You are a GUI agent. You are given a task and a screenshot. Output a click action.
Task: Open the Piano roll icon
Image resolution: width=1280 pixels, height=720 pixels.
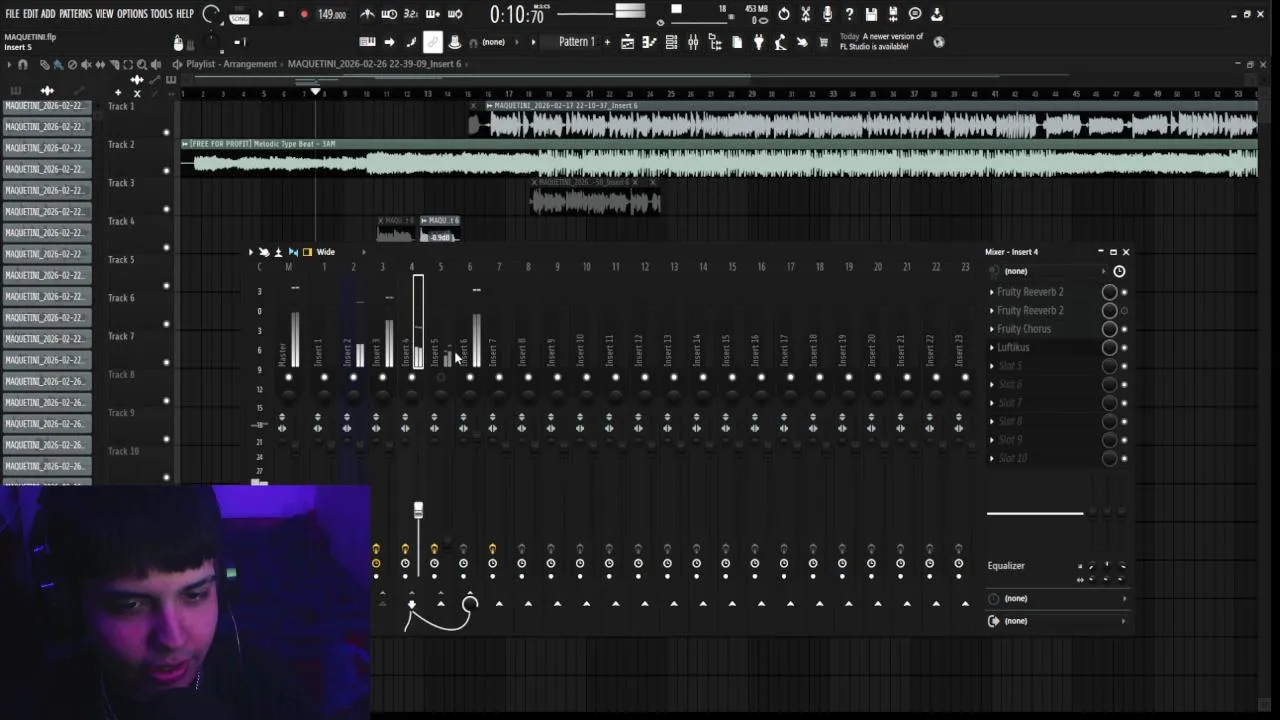[649, 42]
